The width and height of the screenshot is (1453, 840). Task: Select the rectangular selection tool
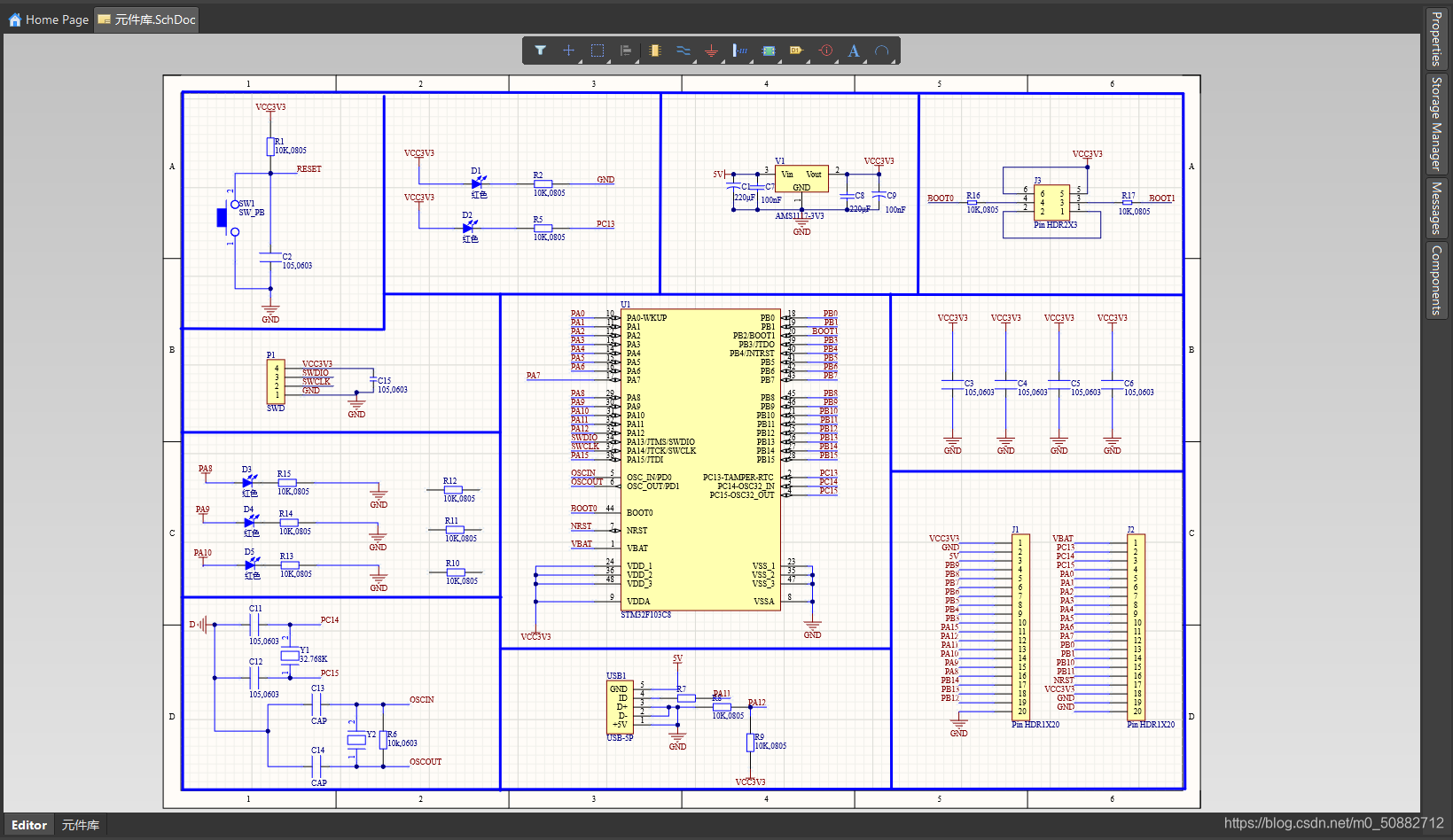[x=597, y=51]
